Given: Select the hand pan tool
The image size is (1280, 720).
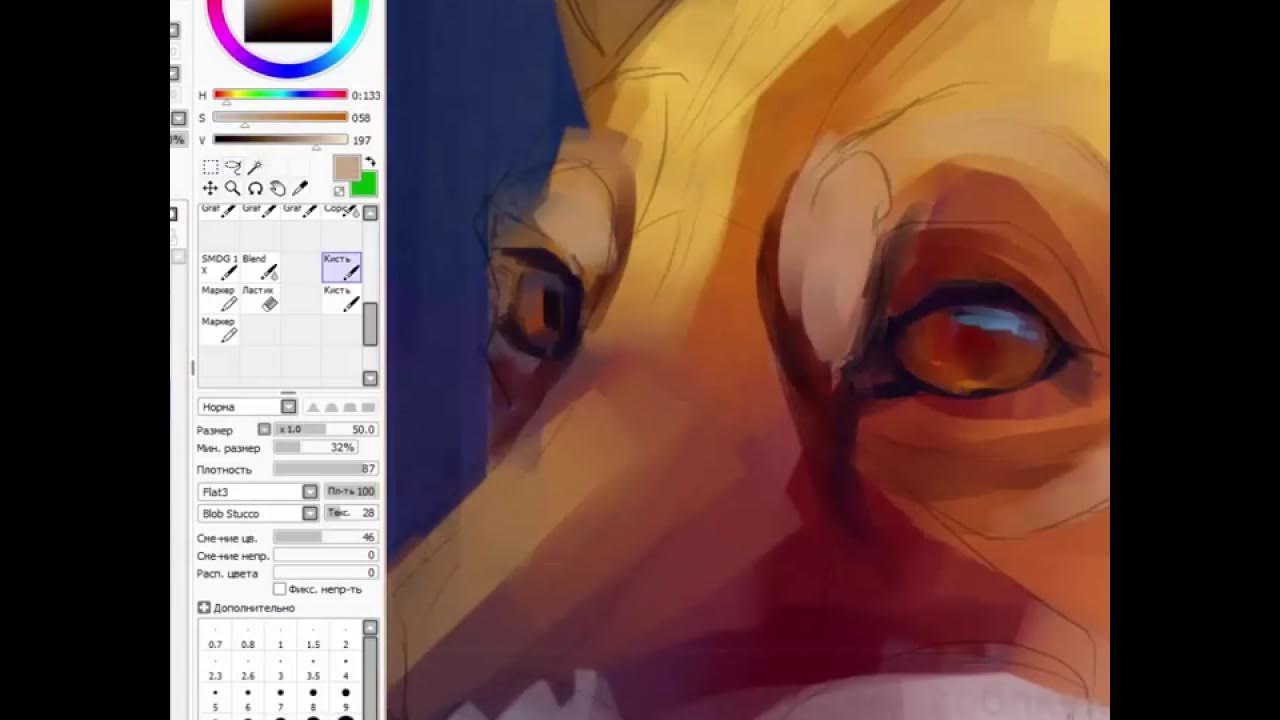Looking at the screenshot, I should 277,188.
